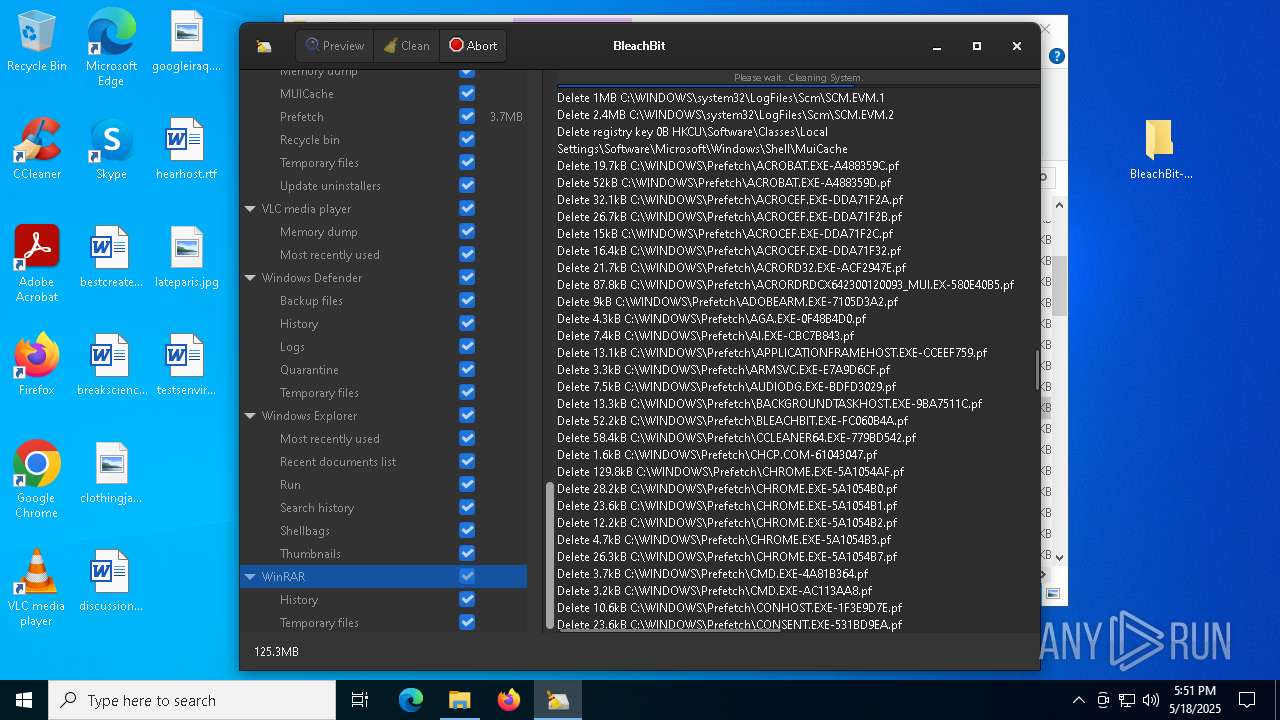Open File Explorer from taskbar
The image size is (1280, 720).
459,700
